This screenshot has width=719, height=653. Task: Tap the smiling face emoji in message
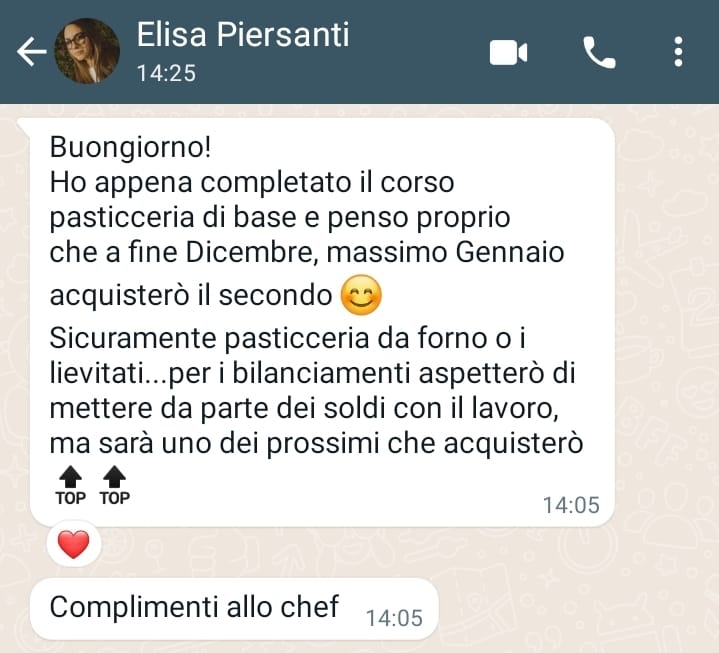pyautogui.click(x=361, y=295)
